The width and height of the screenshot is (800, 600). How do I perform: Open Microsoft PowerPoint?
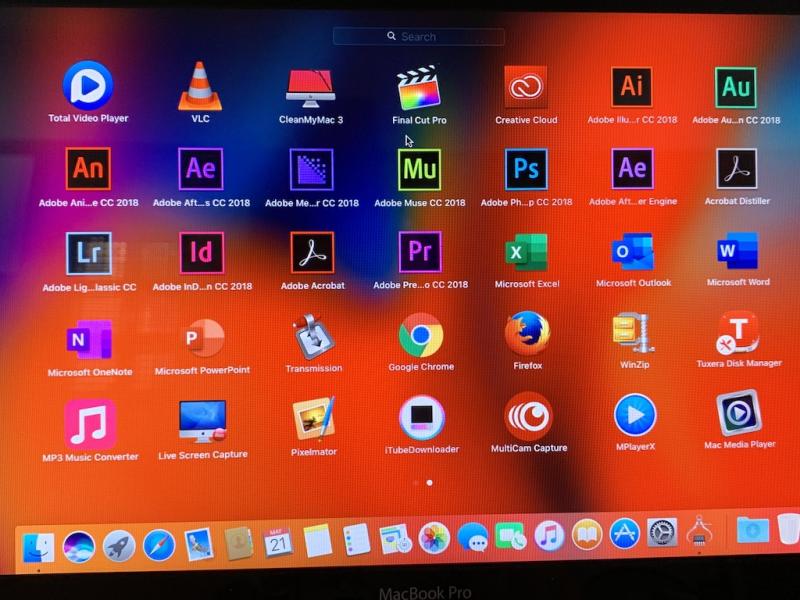click(202, 338)
